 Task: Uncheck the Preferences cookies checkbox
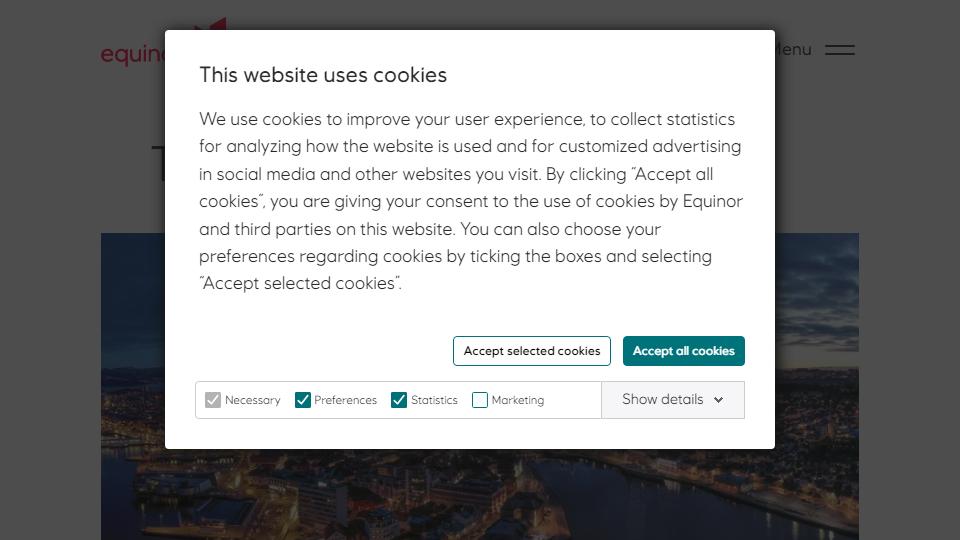[302, 400]
